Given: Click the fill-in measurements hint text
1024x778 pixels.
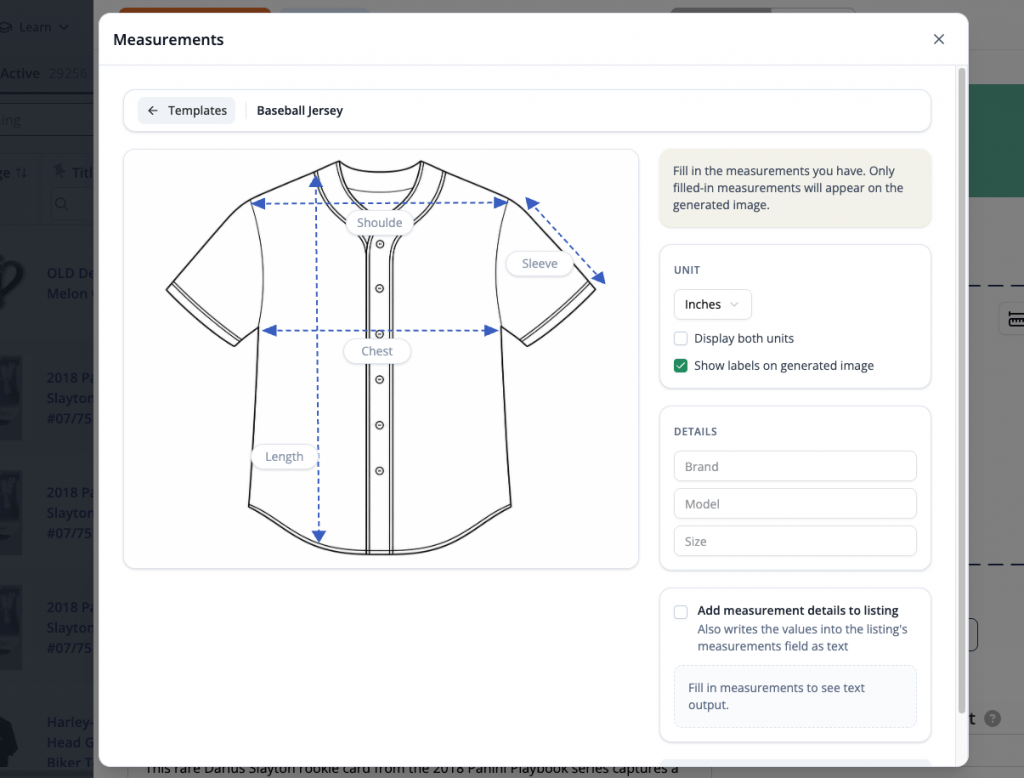Looking at the screenshot, I should click(788, 187).
